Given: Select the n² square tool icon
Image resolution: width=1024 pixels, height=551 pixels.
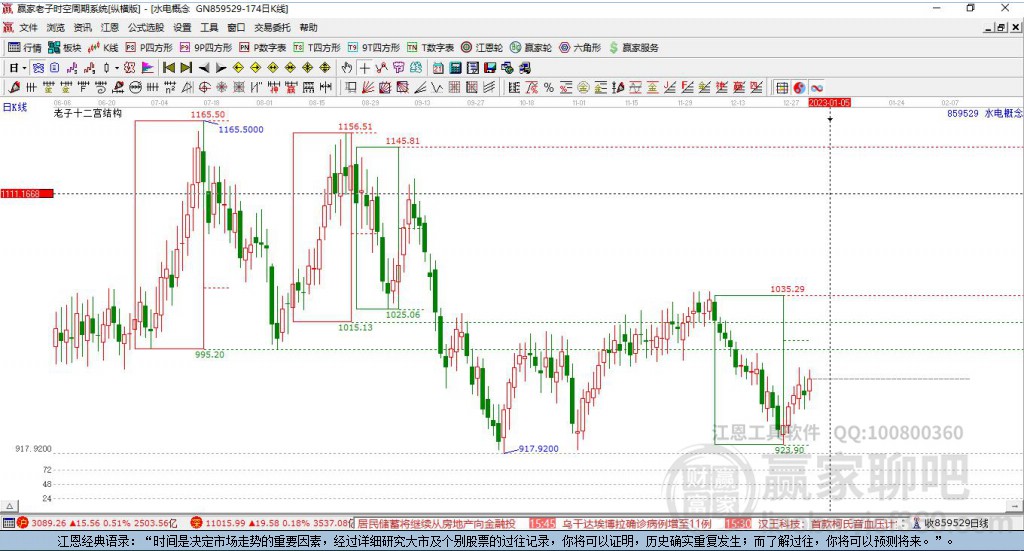Looking at the screenshot, I should pyautogui.click(x=170, y=87).
